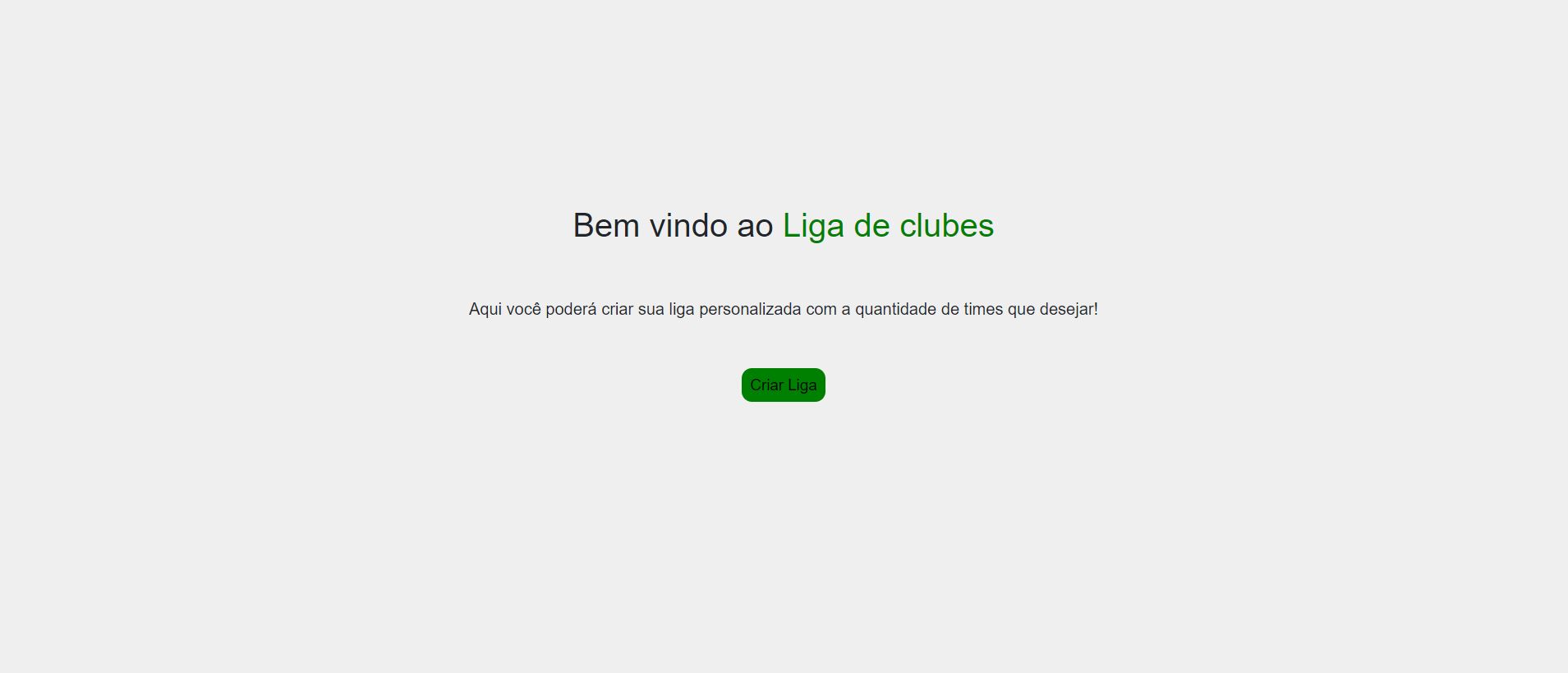Click the word 'criar' in the description sentence
Viewport: 1568px width, 673px height.
point(617,310)
